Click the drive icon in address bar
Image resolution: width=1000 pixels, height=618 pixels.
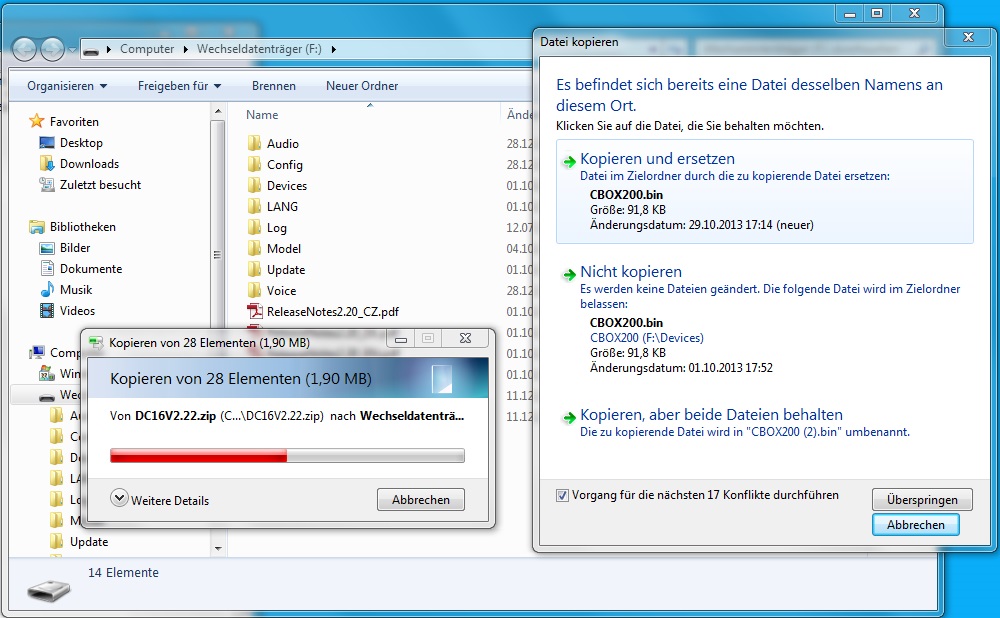tap(91, 50)
